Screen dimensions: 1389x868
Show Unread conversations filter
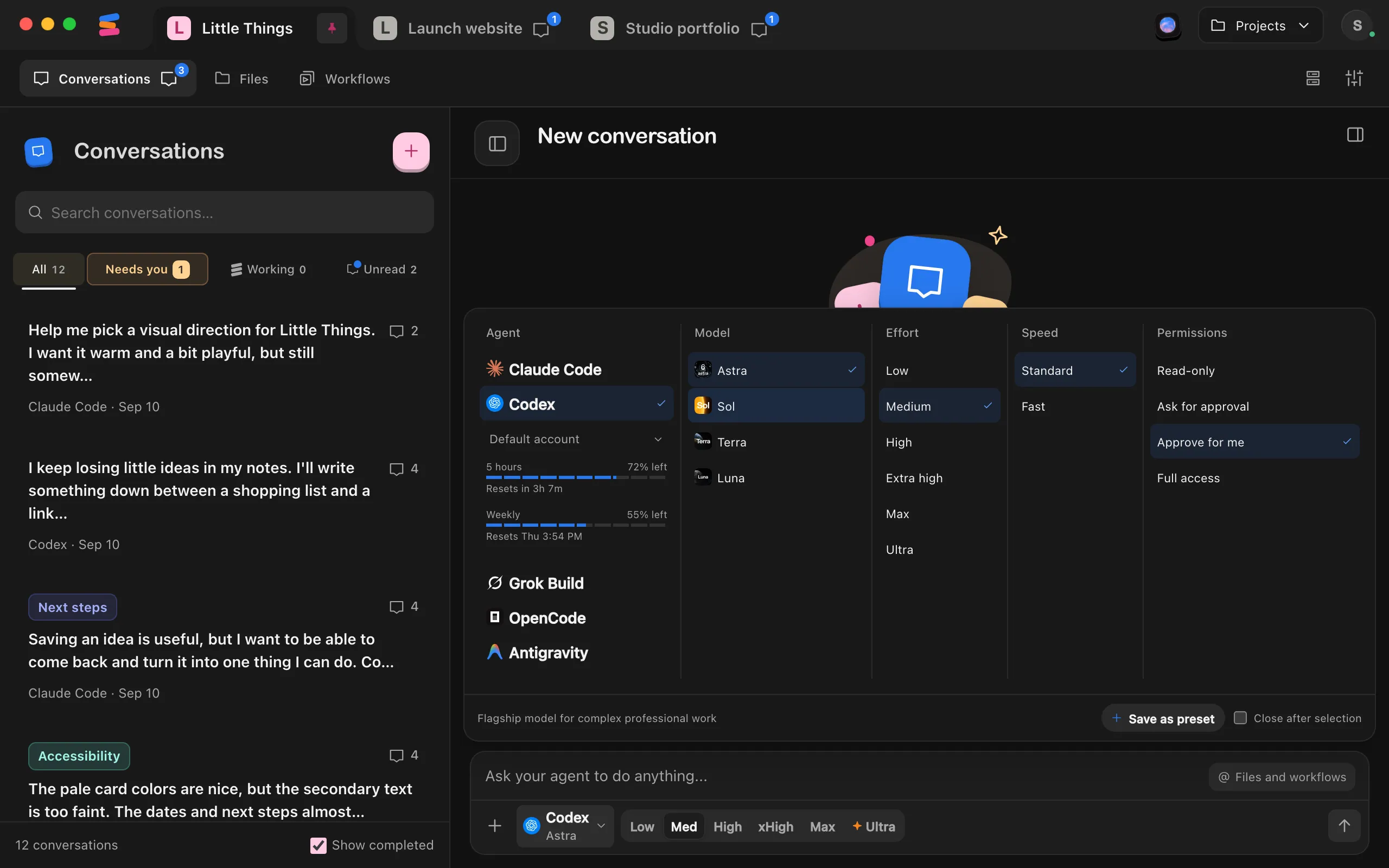click(x=381, y=269)
